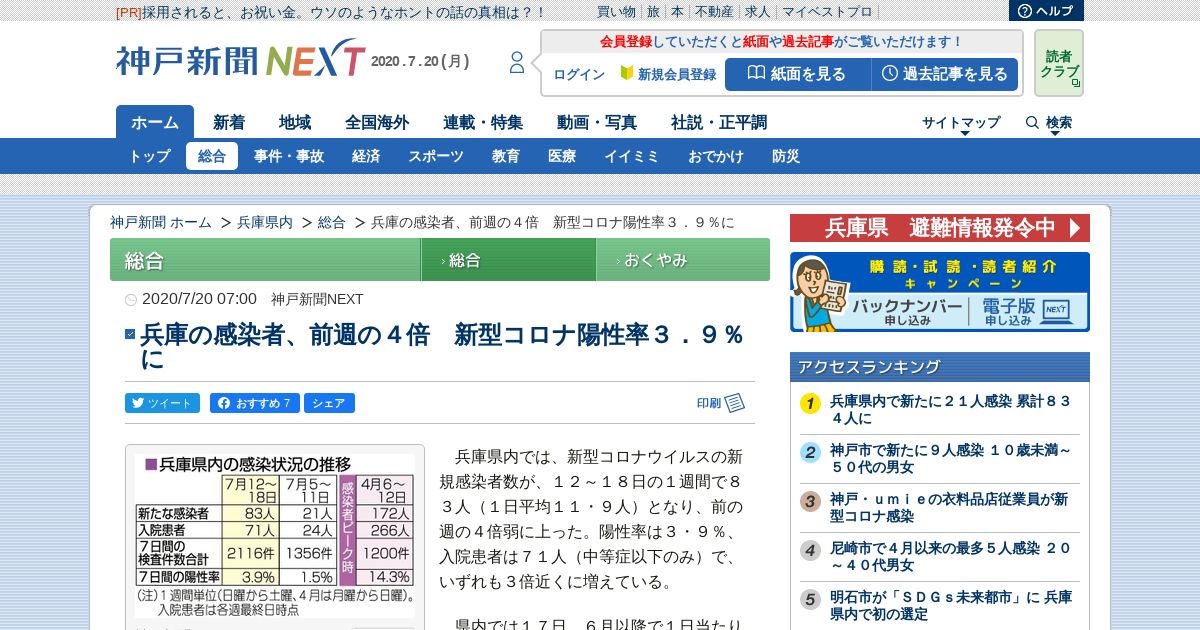Select 動画・写真 main tab
Viewport: 1200px width, 630px height.
click(597, 122)
